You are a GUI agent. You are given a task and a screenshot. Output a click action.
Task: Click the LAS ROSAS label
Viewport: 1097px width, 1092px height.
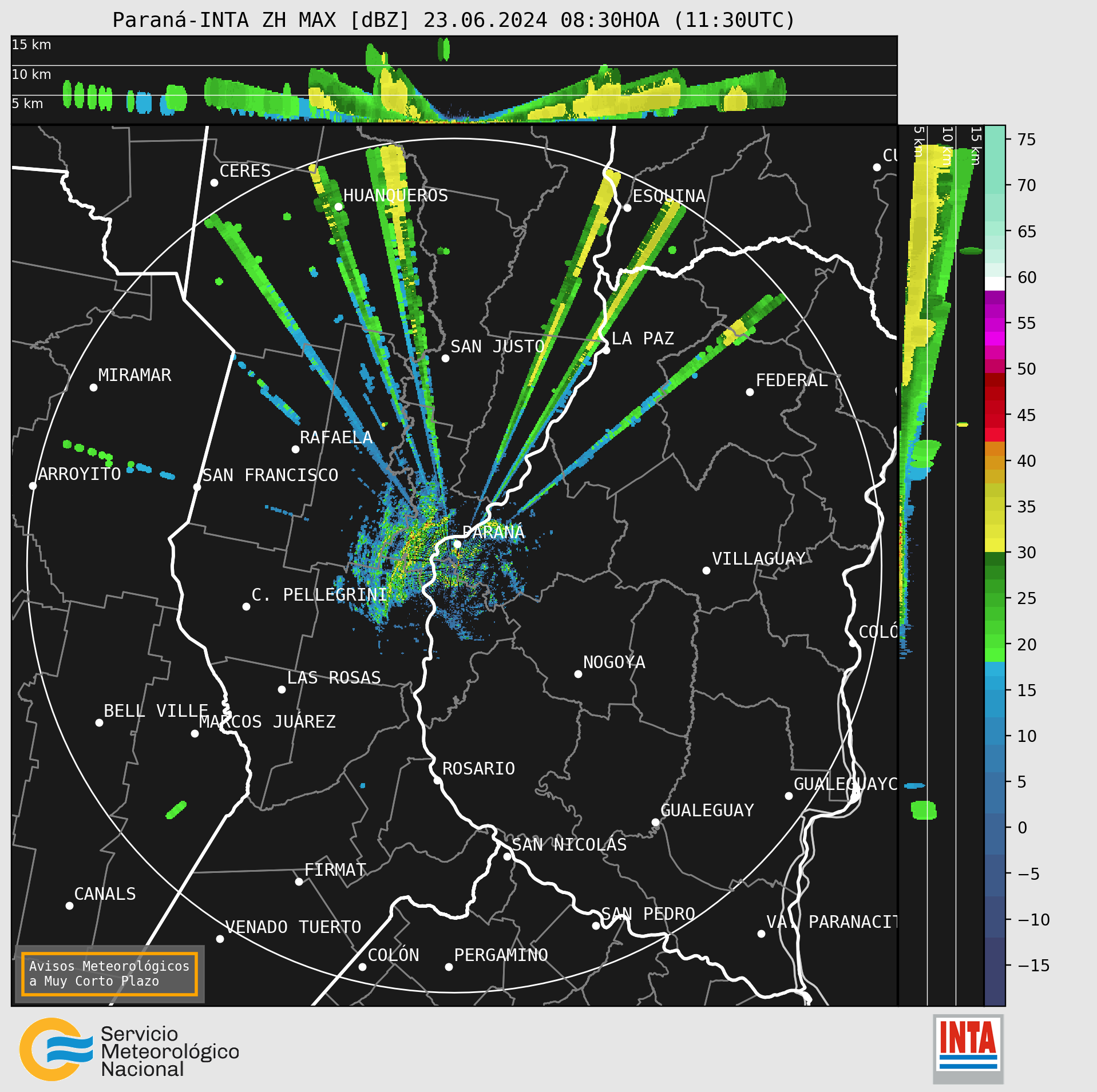(334, 678)
